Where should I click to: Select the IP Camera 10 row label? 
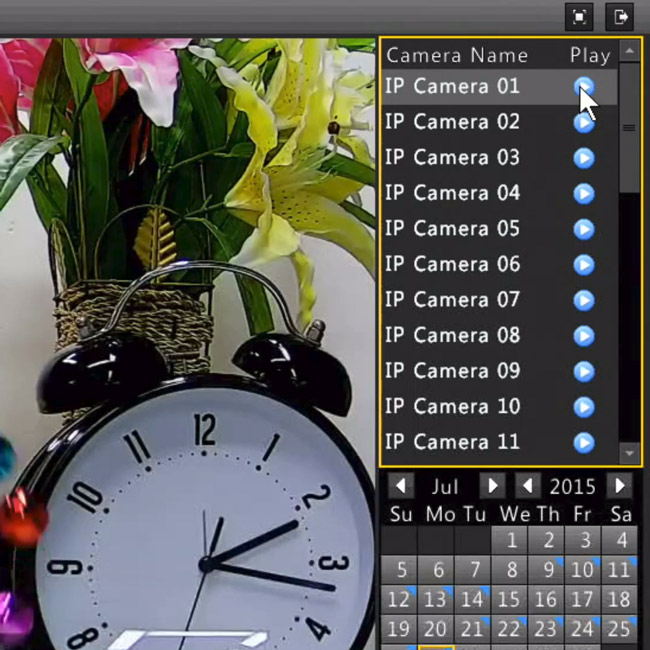452,407
